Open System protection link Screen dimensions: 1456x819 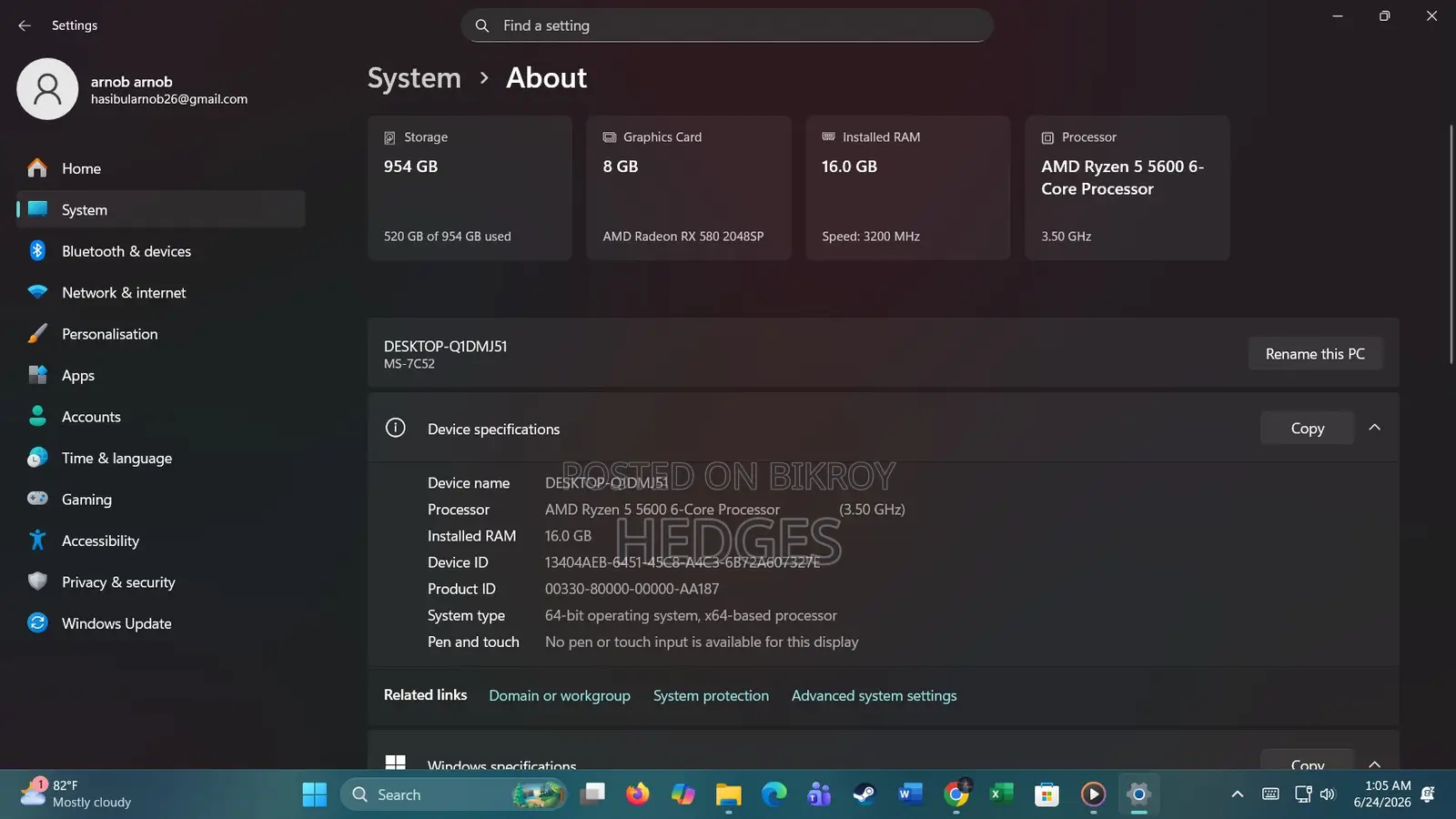coord(711,695)
